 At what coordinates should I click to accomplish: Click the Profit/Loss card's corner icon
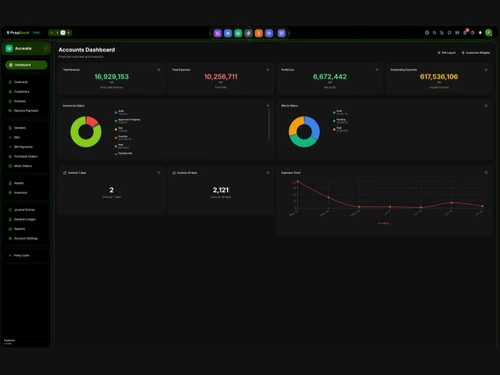[x=377, y=70]
